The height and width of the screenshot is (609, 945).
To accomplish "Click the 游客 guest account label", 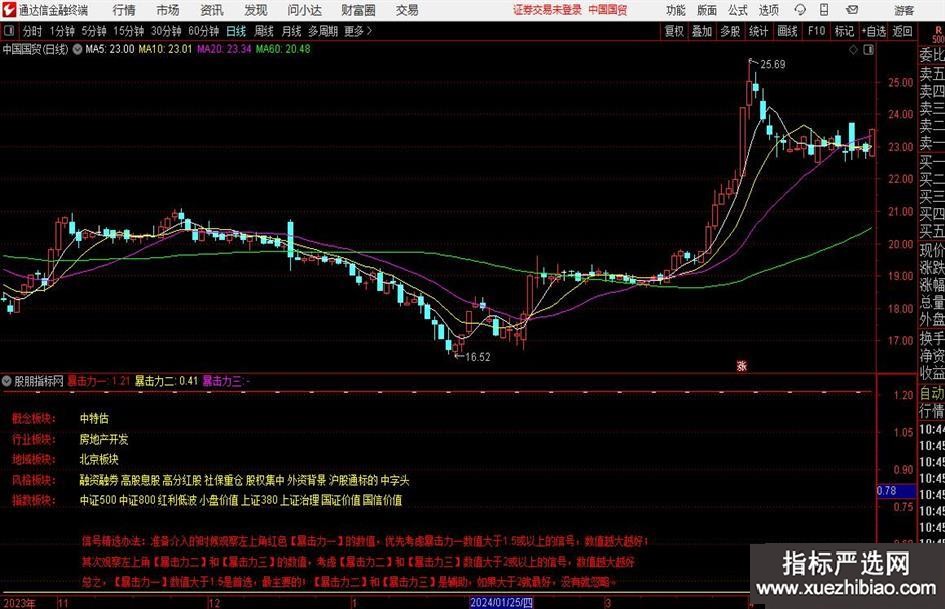I will 904,10.
